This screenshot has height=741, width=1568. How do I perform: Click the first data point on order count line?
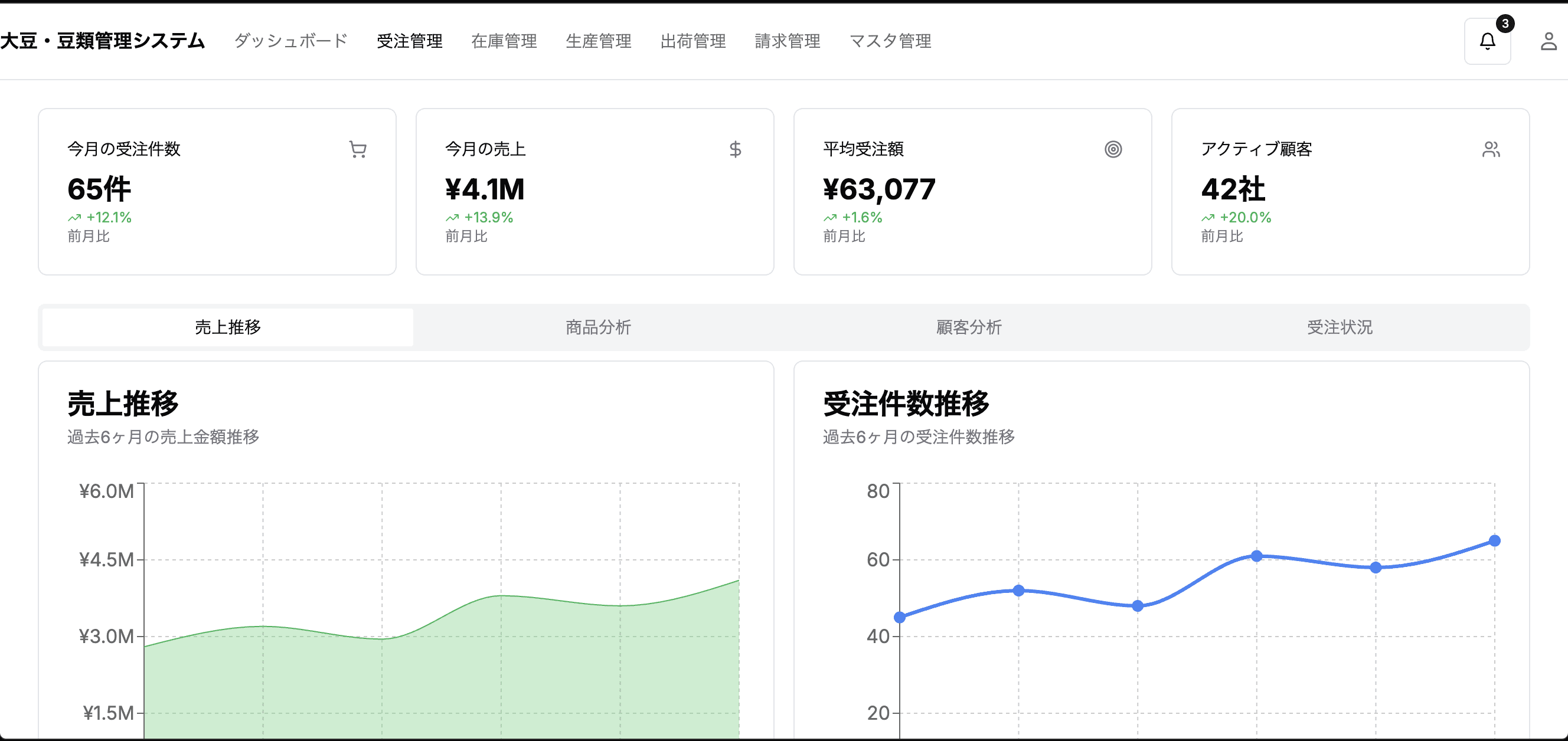pyautogui.click(x=900, y=618)
